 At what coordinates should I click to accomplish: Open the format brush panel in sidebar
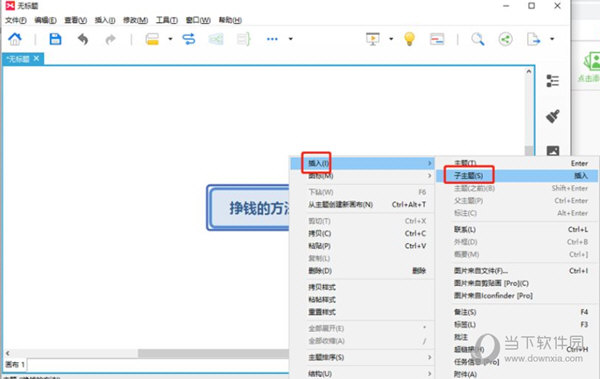coord(553,116)
